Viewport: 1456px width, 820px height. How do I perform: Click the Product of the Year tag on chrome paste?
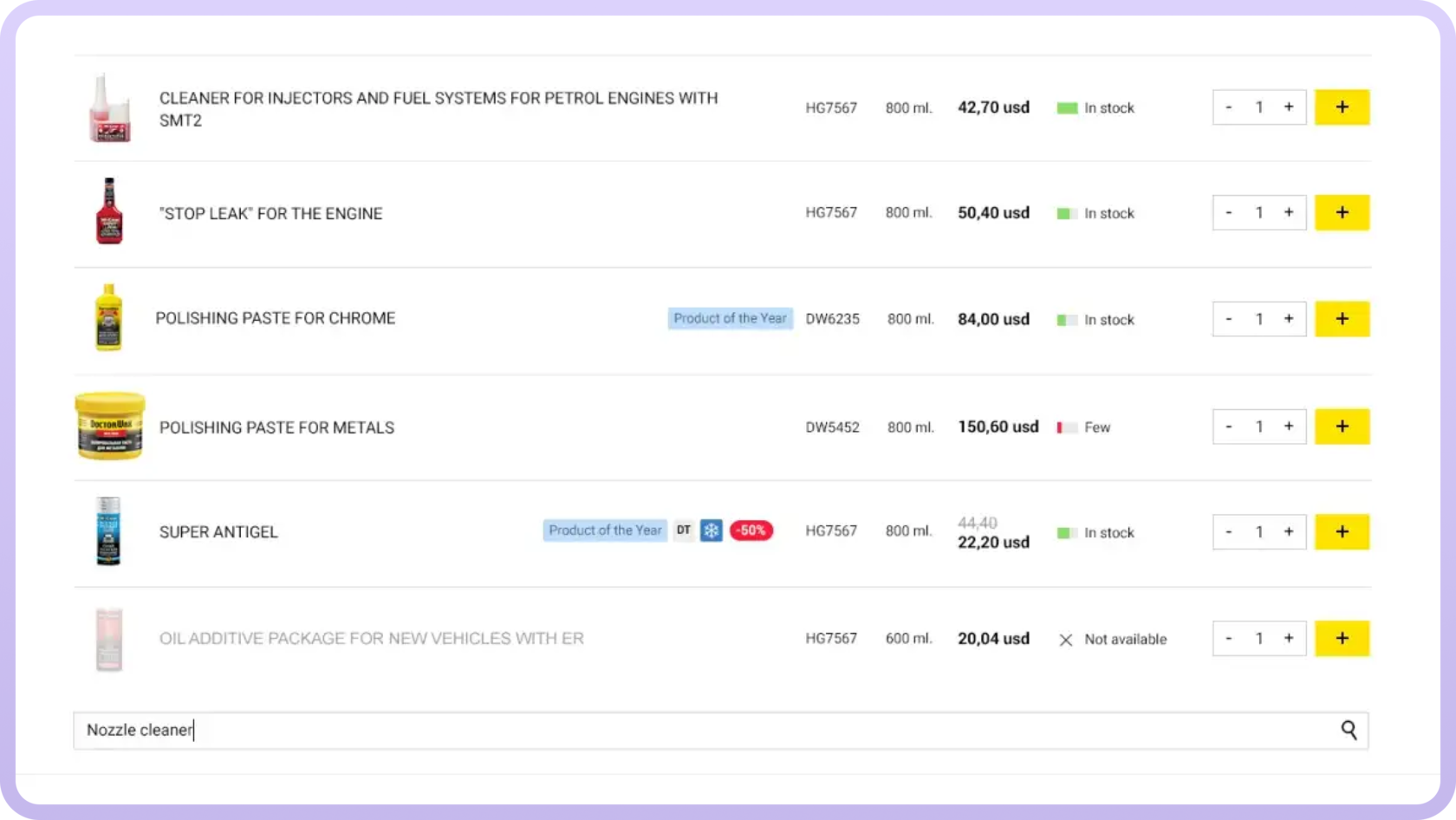(x=730, y=318)
